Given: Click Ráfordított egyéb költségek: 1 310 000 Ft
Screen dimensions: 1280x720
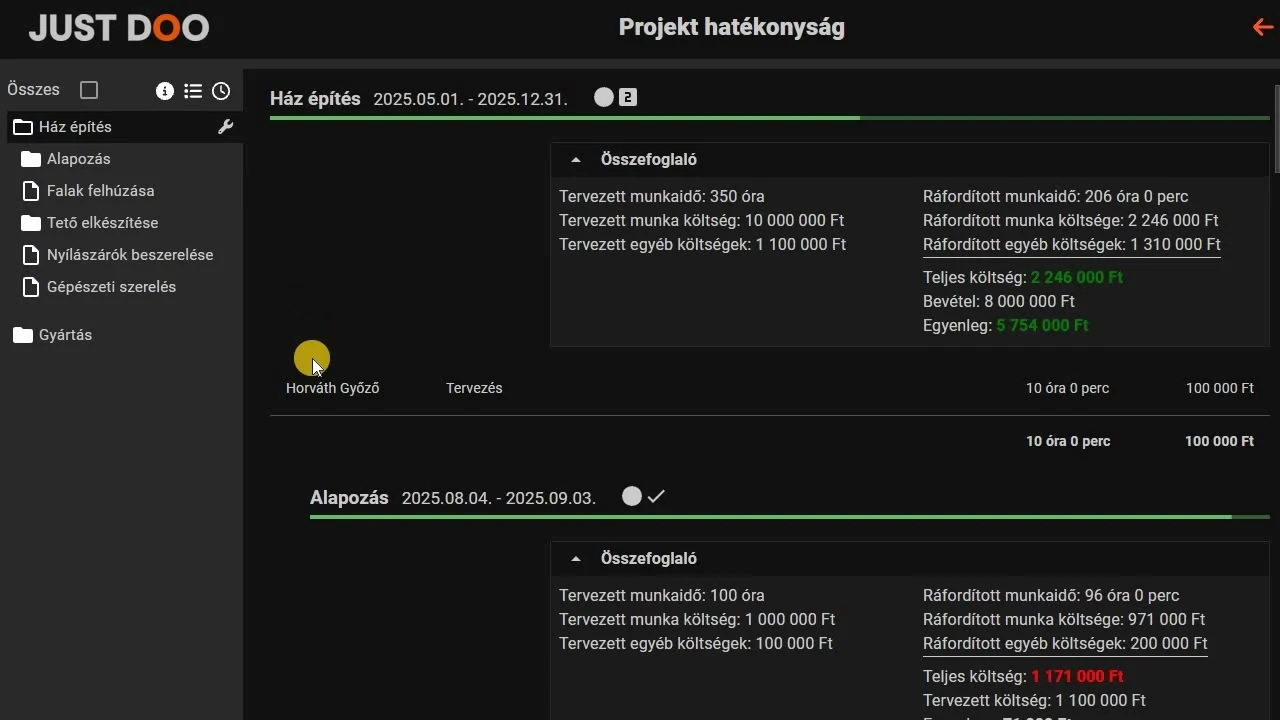Looking at the screenshot, I should coord(1072,245).
